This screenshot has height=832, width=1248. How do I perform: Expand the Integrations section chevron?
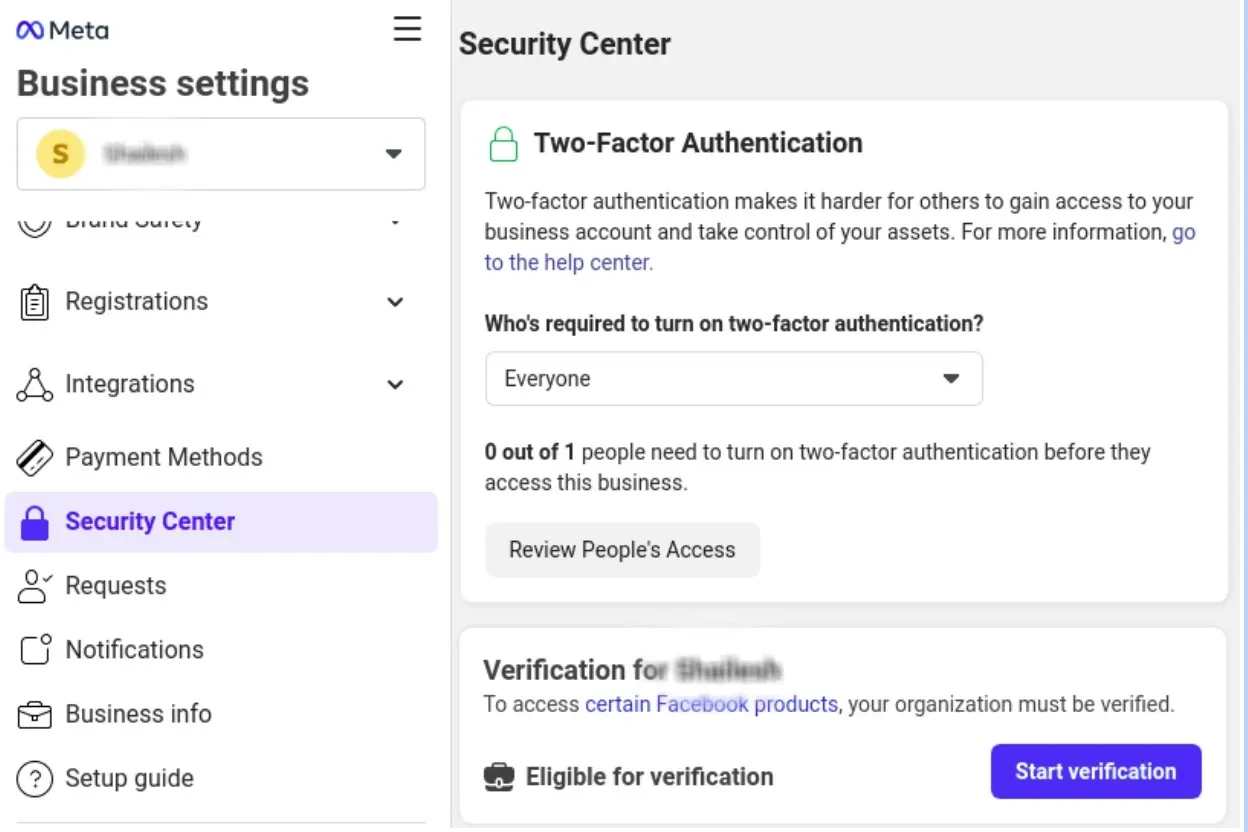pos(396,385)
